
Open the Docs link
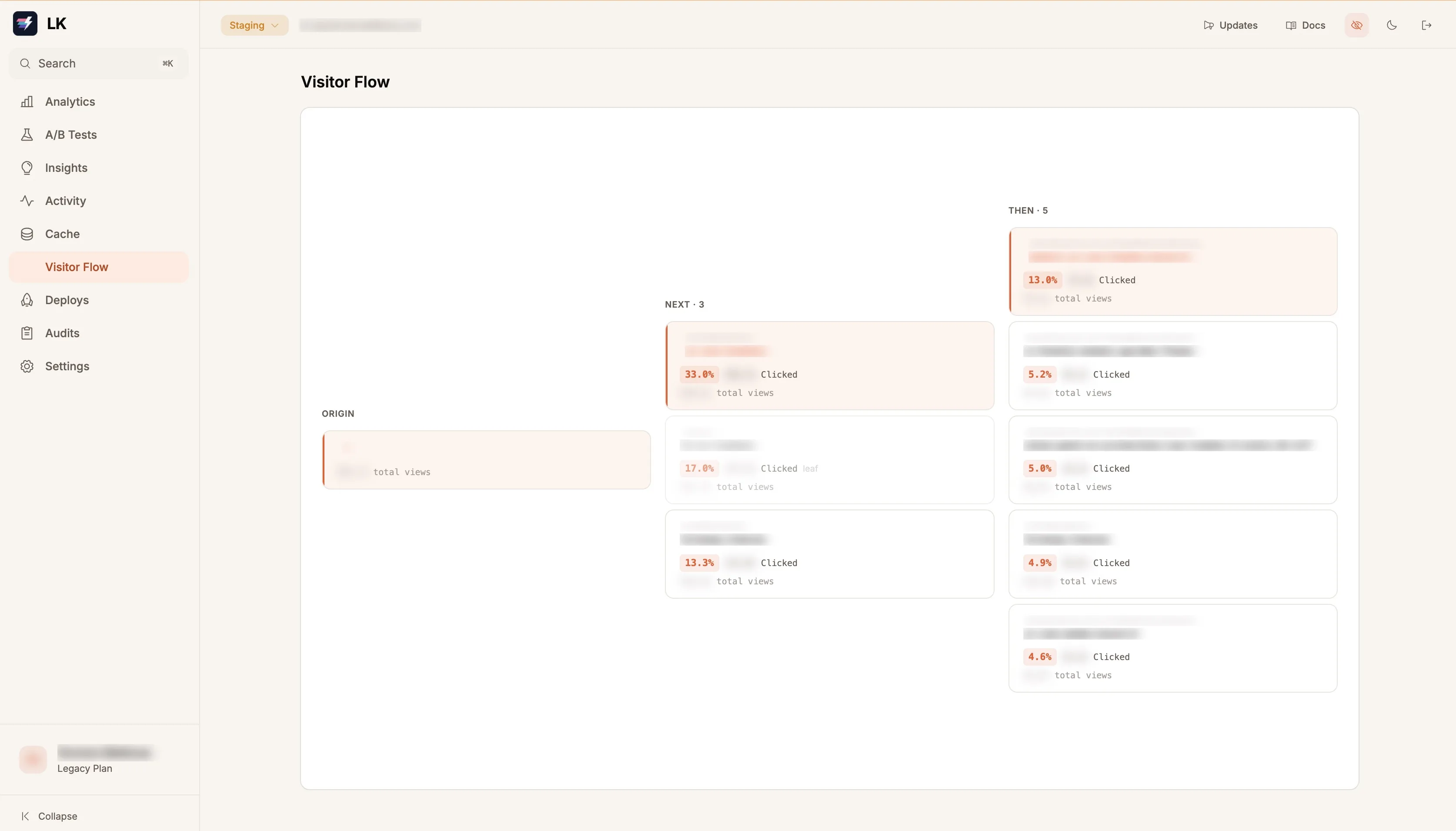coord(1306,25)
